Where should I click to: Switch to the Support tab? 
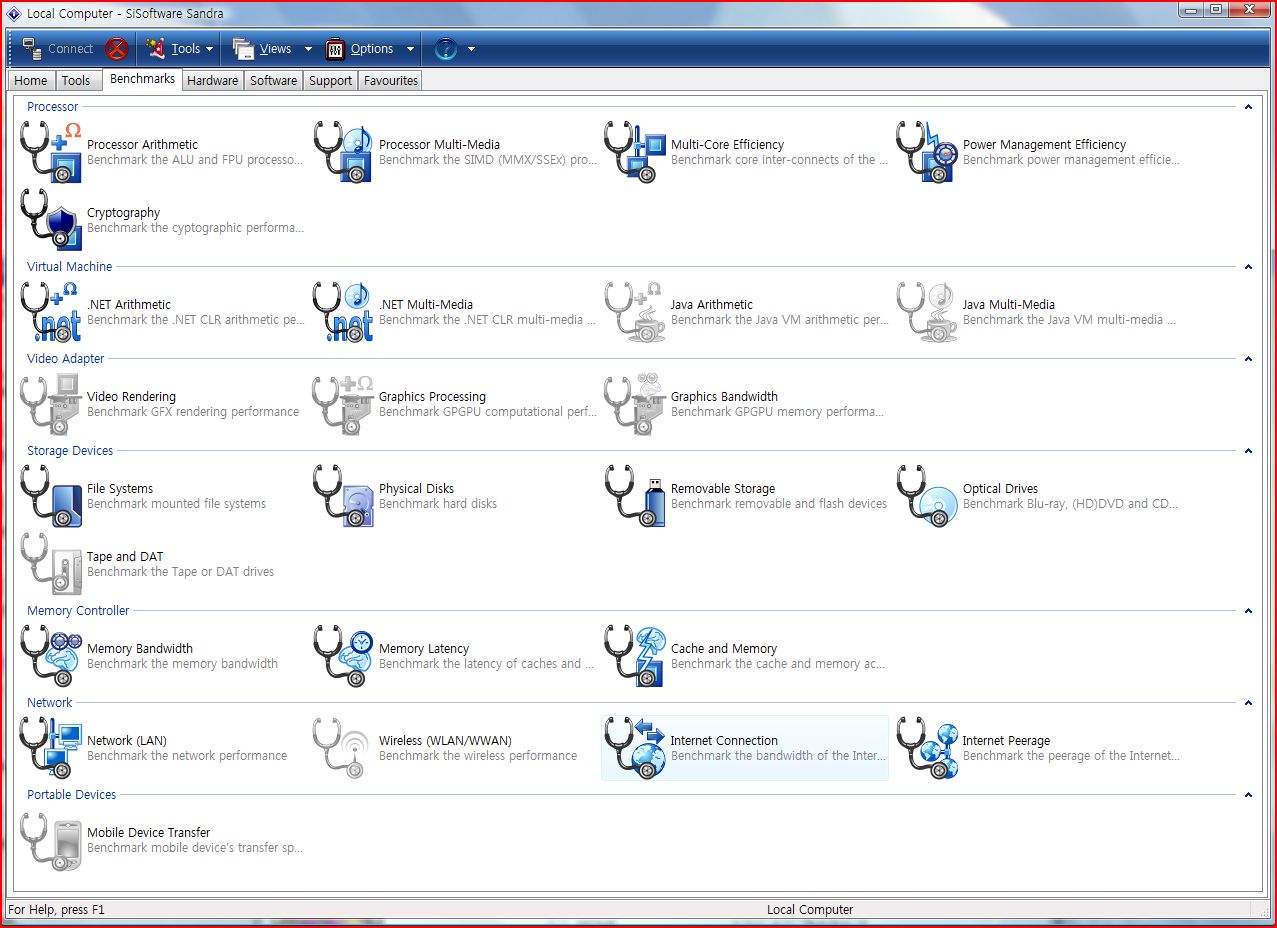pyautogui.click(x=331, y=81)
